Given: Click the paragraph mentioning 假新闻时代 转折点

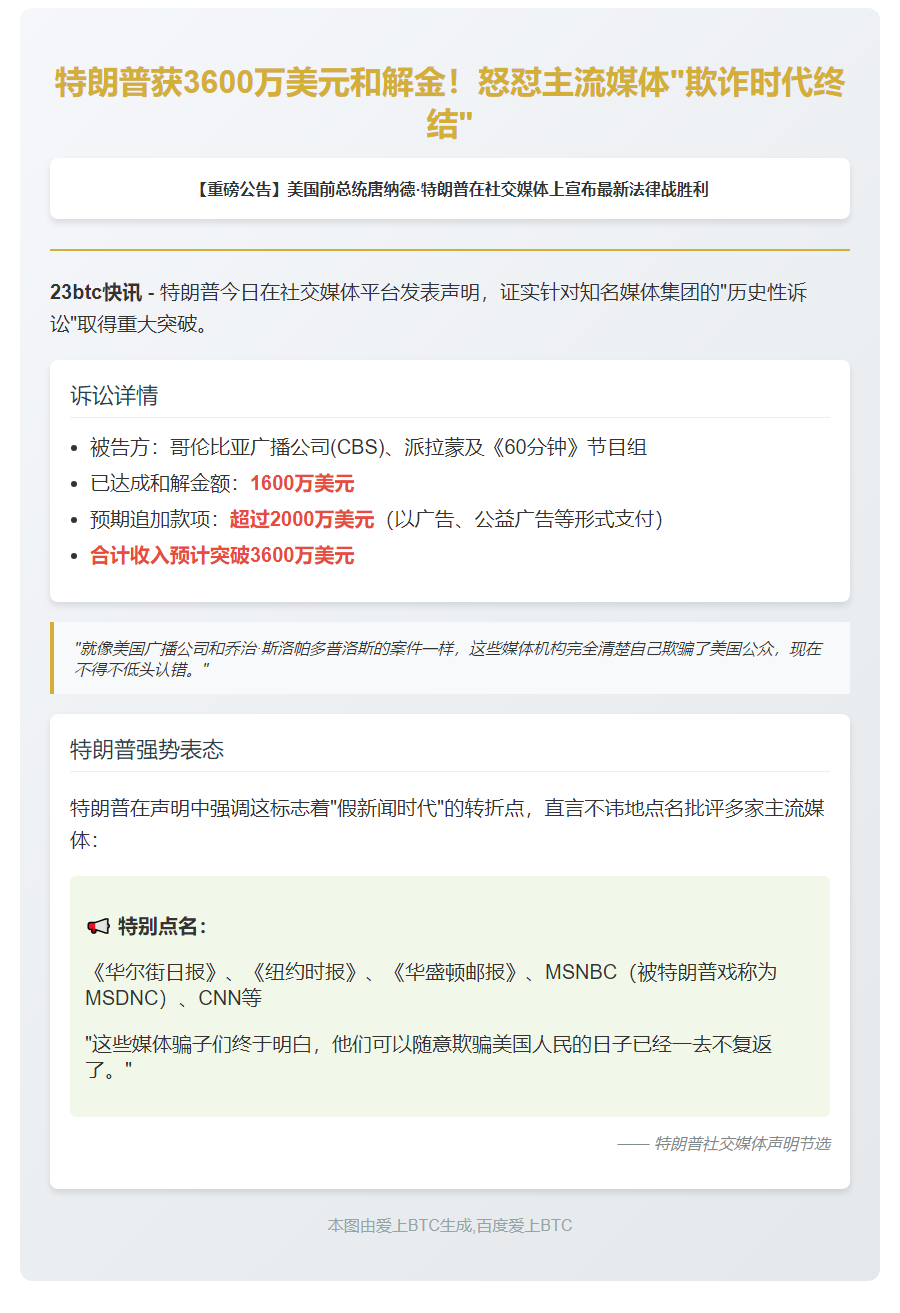Looking at the screenshot, I should 447,824.
